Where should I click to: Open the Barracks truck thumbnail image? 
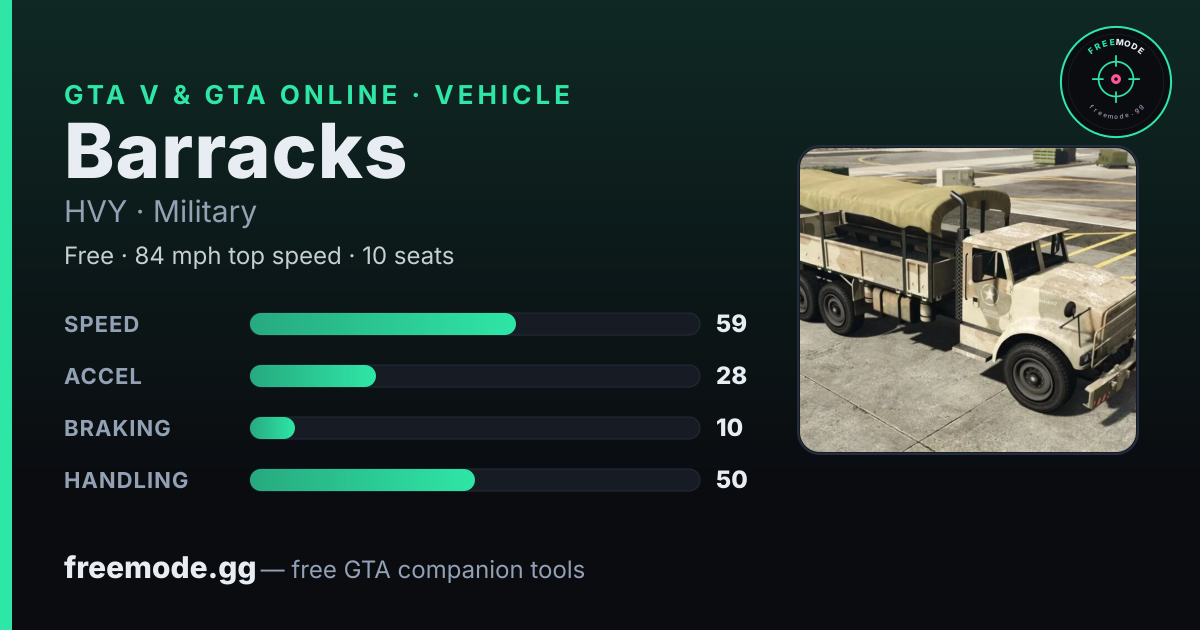(x=968, y=300)
